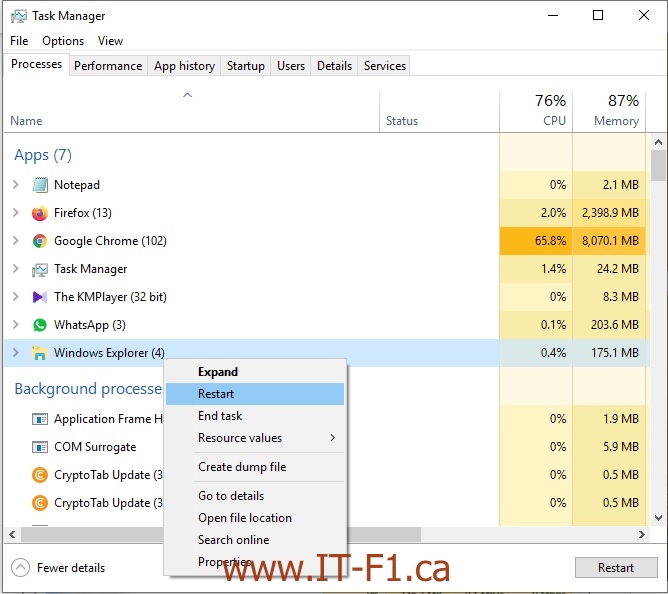
Task: Choose Restart in the context menu
Action: pyautogui.click(x=255, y=394)
